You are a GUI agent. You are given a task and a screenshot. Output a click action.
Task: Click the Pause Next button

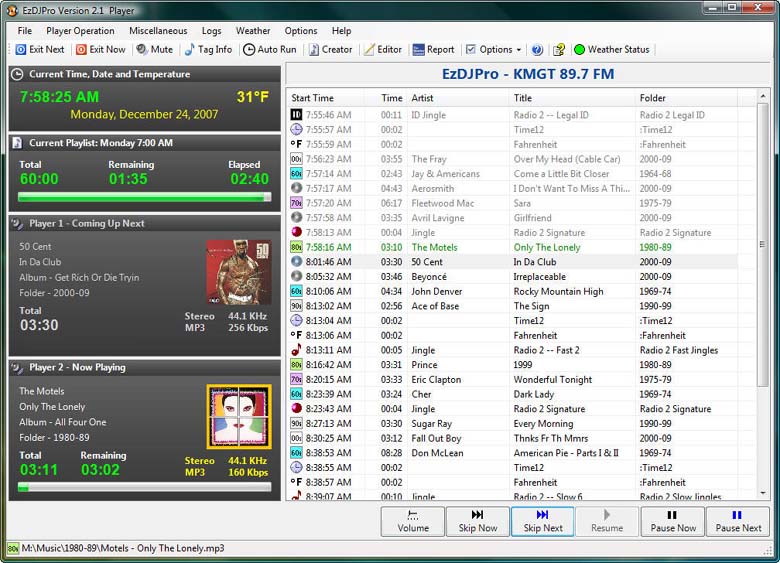(738, 521)
